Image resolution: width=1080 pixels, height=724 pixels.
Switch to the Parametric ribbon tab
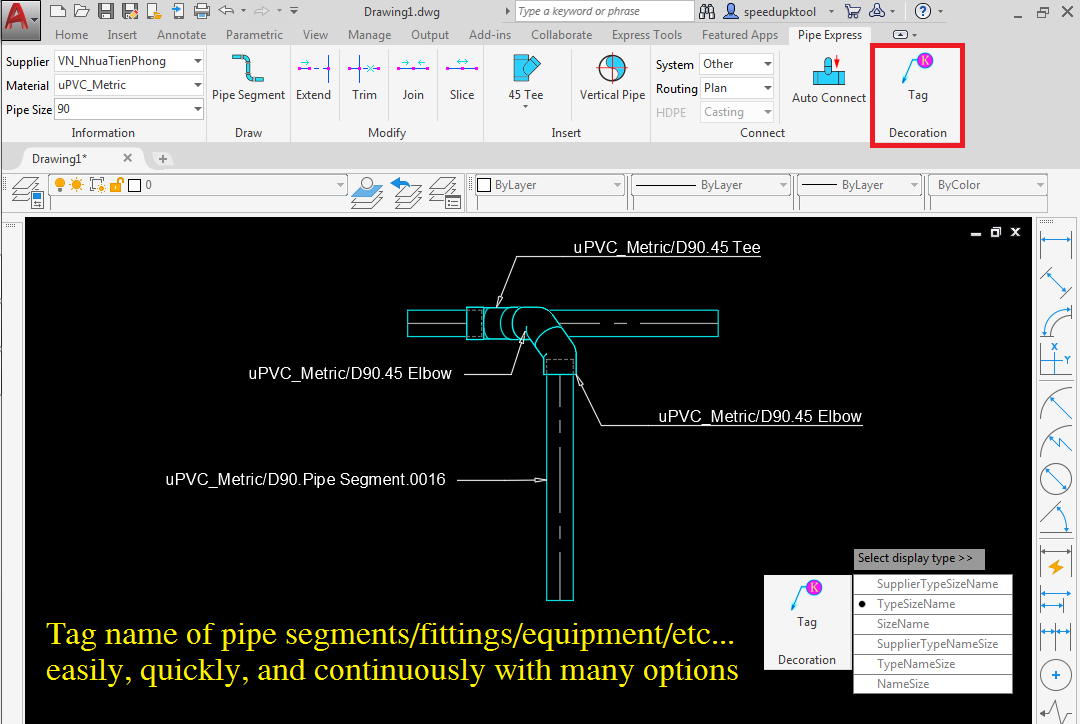(x=254, y=34)
